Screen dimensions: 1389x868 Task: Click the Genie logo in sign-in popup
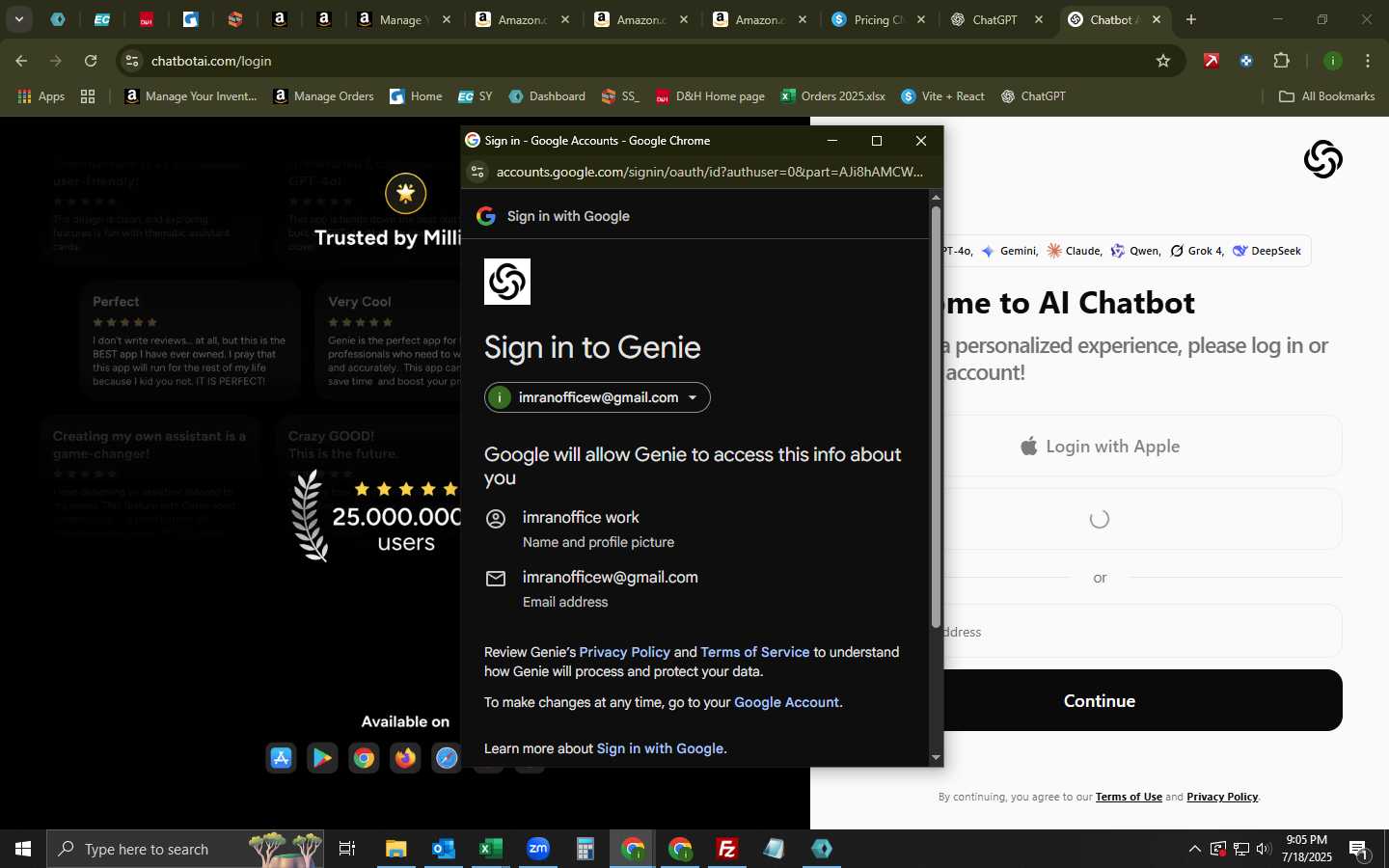tap(507, 282)
